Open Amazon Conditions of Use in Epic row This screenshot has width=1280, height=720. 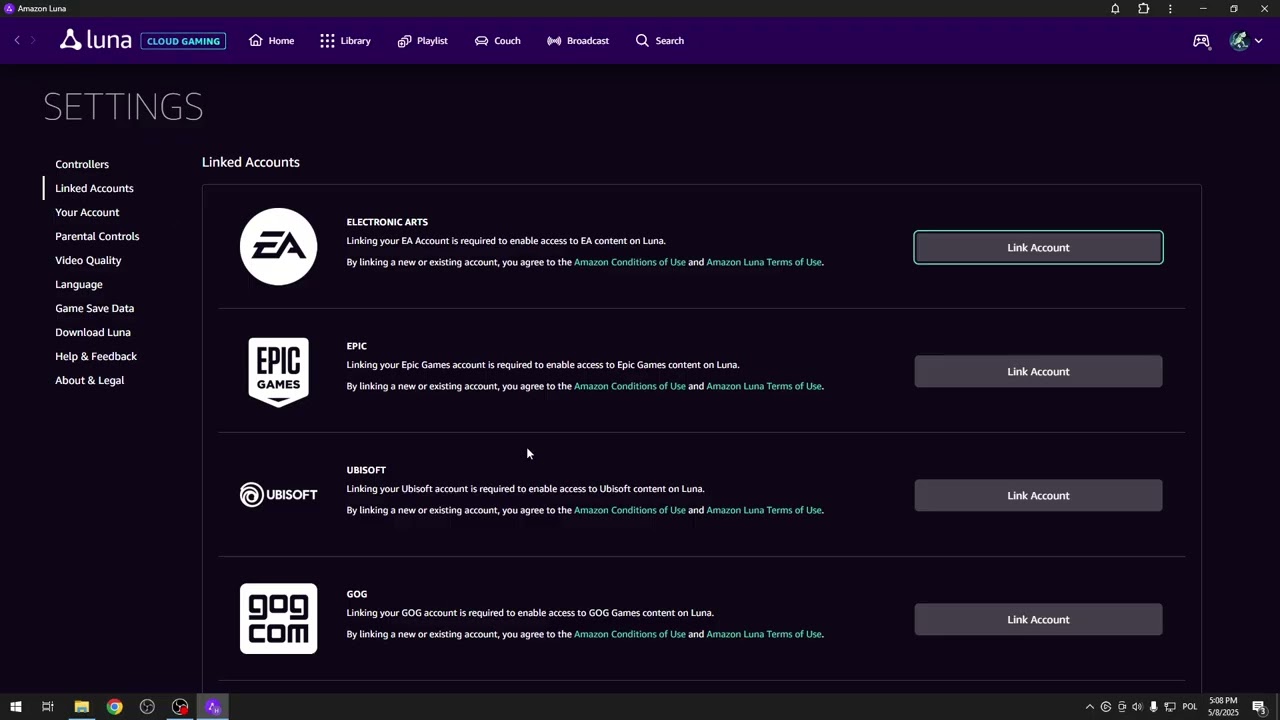pyautogui.click(x=630, y=386)
